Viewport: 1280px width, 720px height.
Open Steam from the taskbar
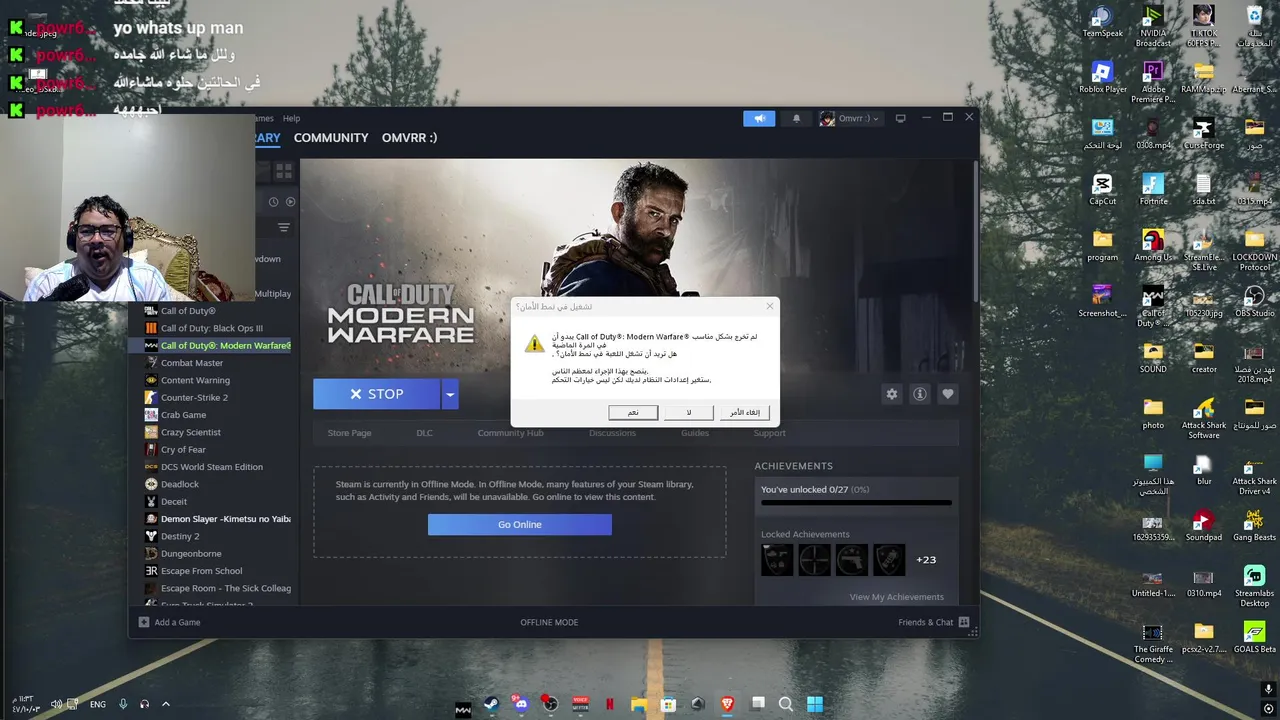point(491,704)
